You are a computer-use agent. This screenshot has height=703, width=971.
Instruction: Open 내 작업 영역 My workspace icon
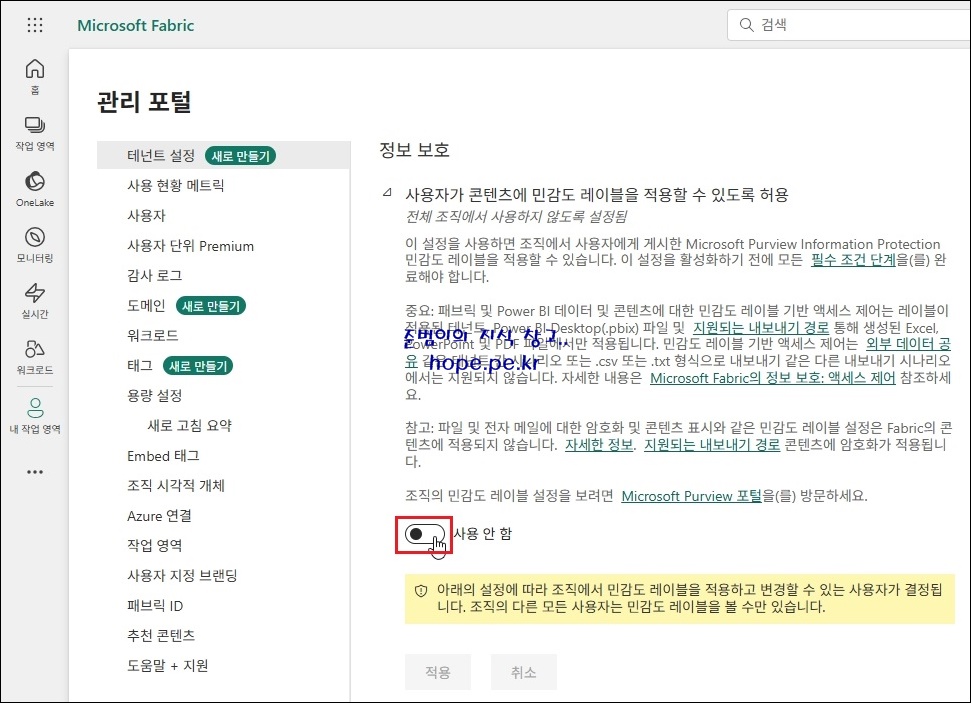coord(35,415)
